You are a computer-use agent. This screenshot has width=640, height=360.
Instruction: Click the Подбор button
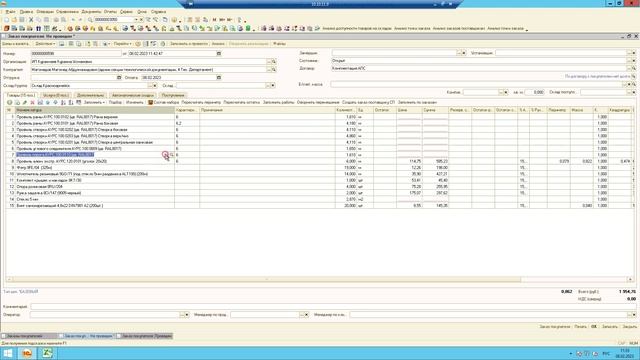pos(116,102)
